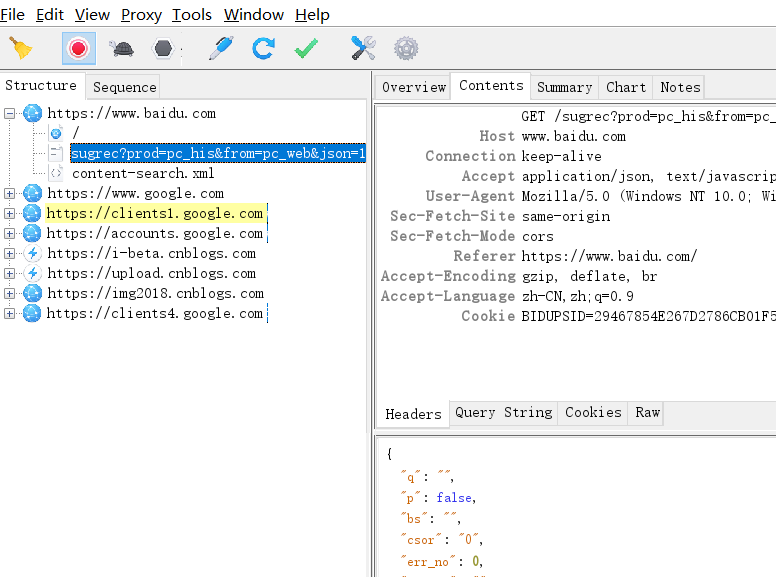This screenshot has height=577, width=776.
Task: Select the Headers request tab
Action: tap(413, 414)
